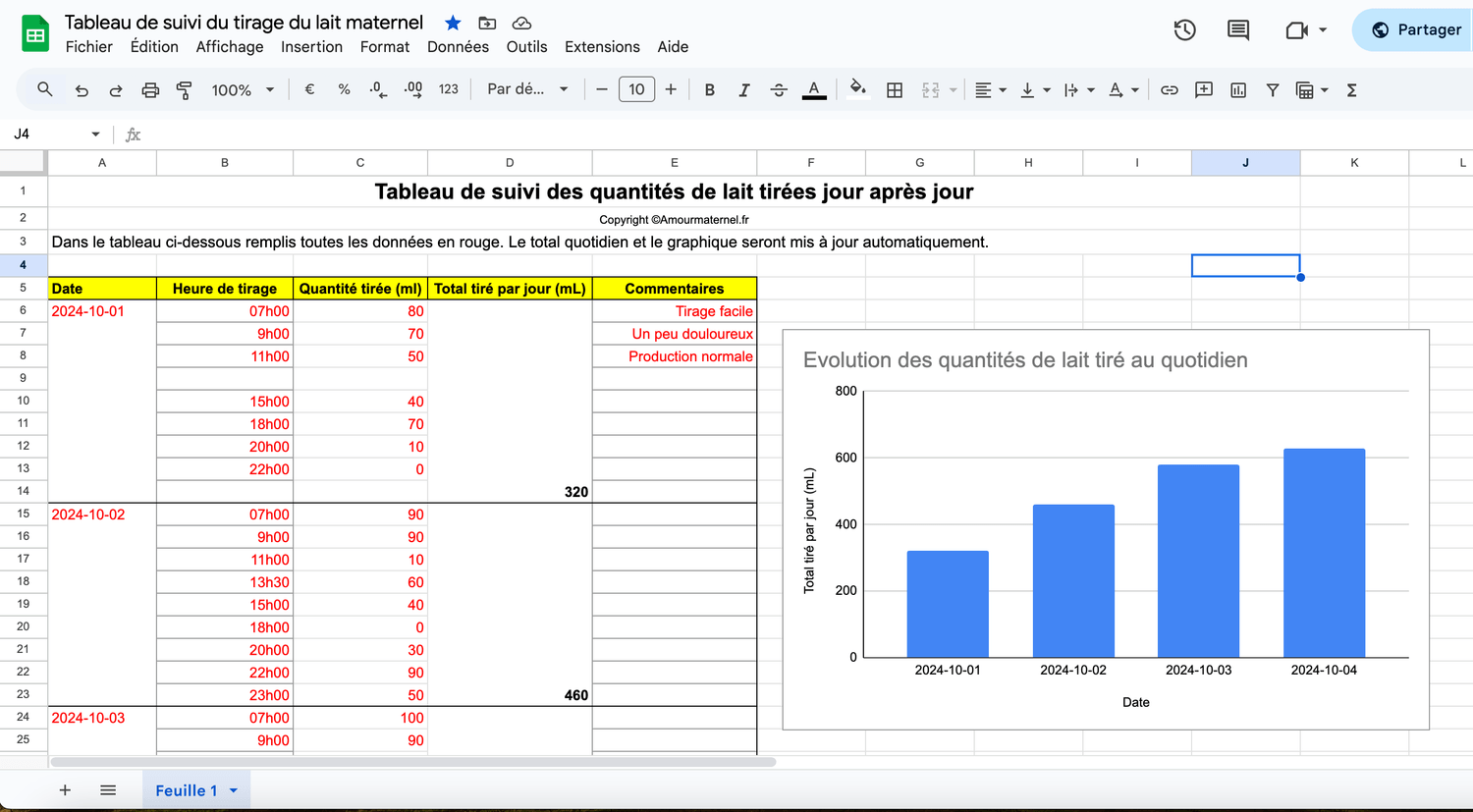Click the font size input field
1473x812 pixels.
[636, 90]
